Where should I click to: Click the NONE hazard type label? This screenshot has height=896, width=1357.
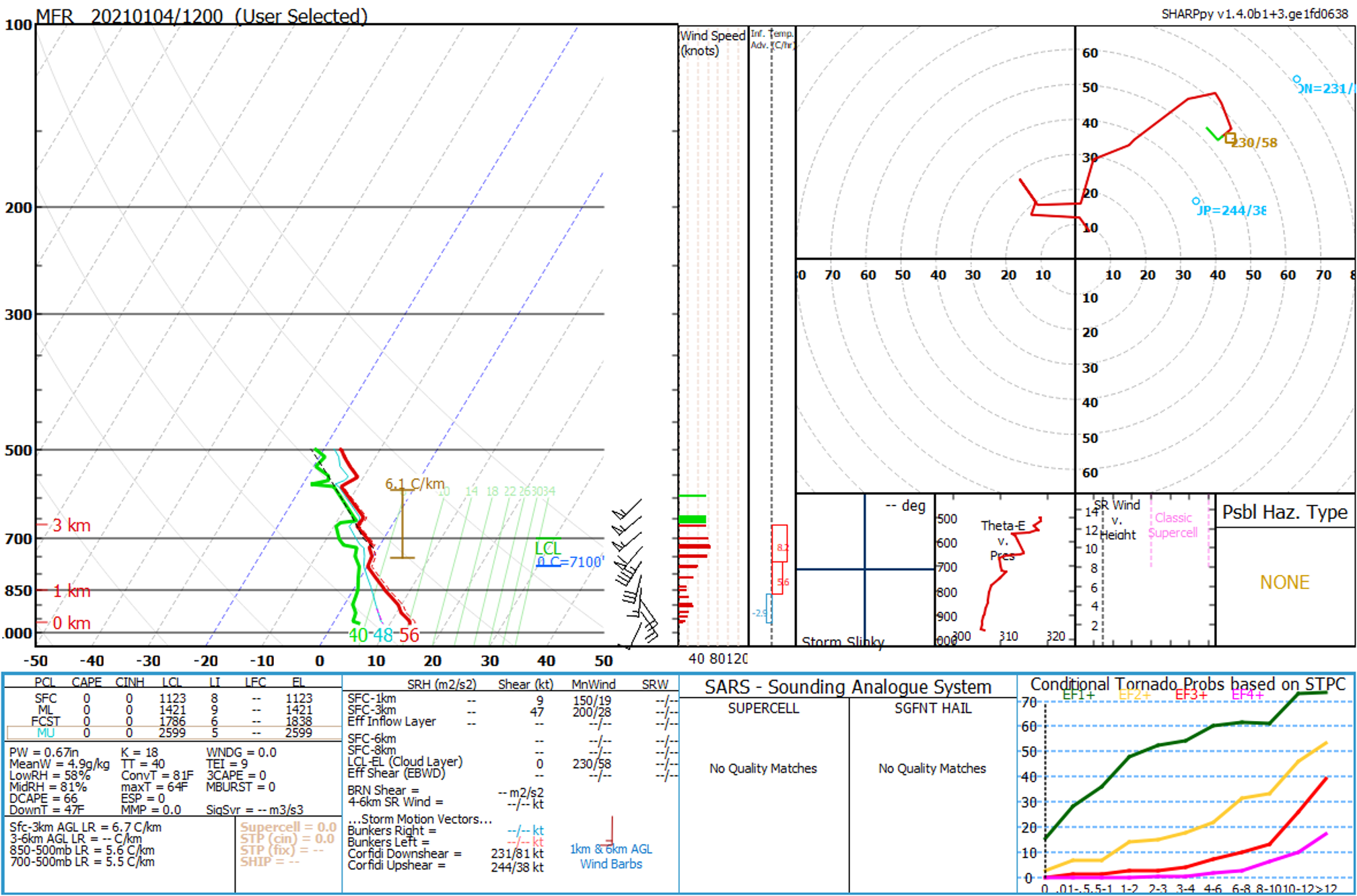coord(1284,582)
